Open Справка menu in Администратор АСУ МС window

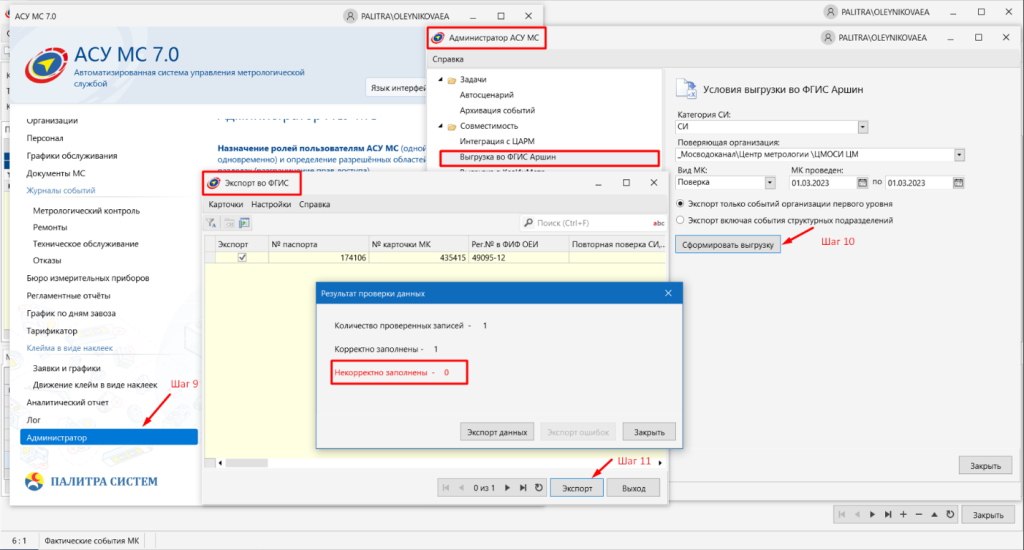click(x=448, y=59)
